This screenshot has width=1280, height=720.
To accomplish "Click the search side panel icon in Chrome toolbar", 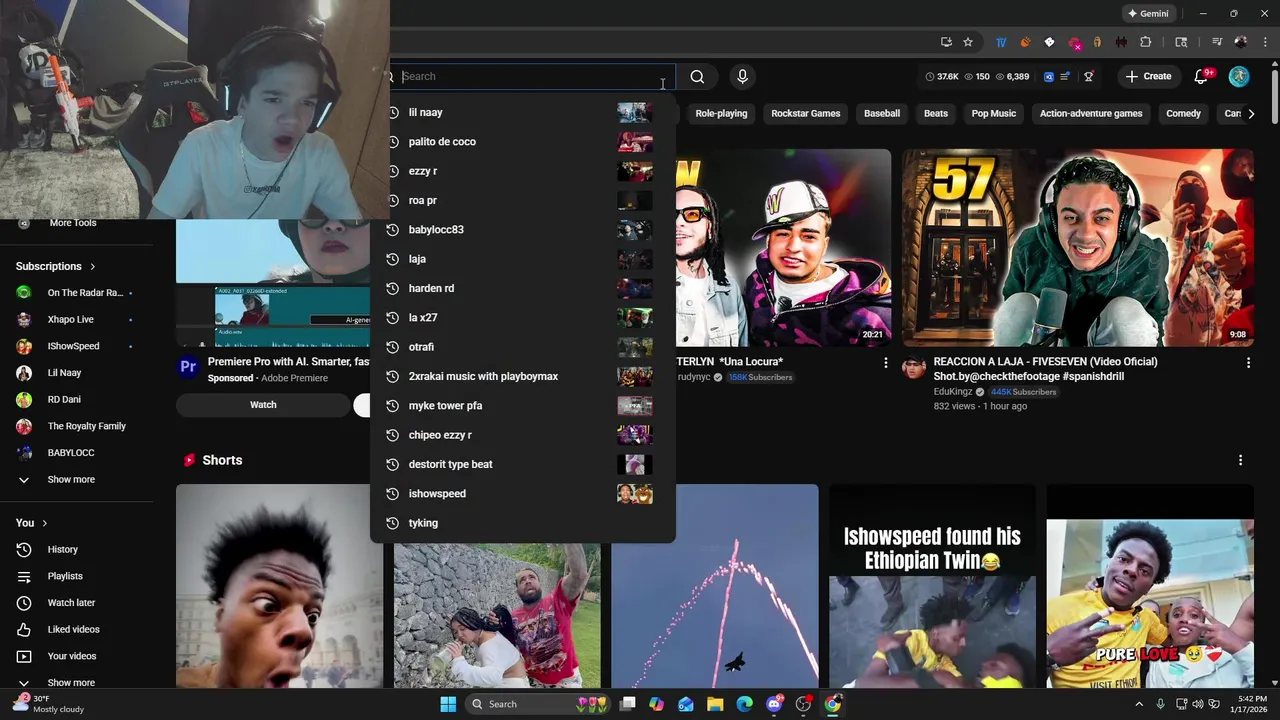I will pos(1181,42).
